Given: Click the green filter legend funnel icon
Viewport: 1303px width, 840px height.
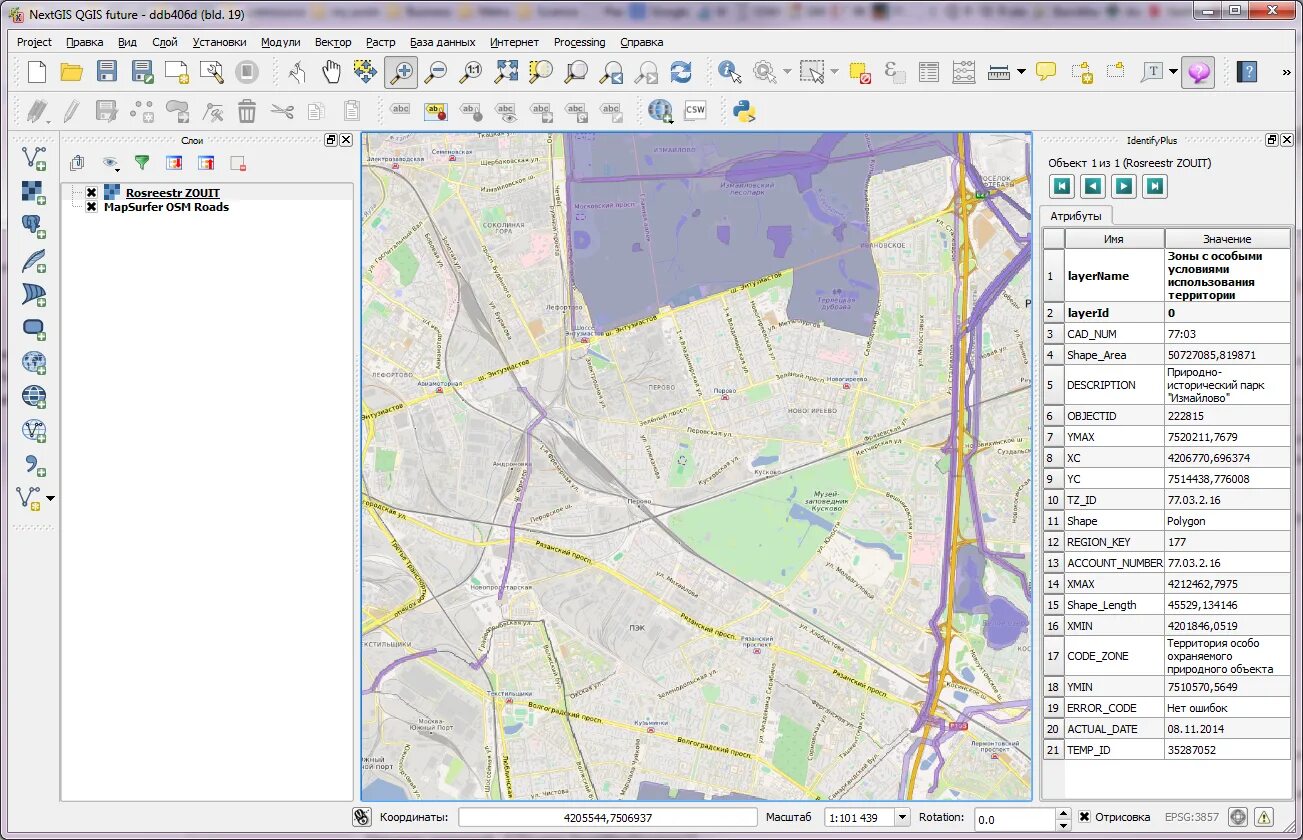Looking at the screenshot, I should (142, 163).
